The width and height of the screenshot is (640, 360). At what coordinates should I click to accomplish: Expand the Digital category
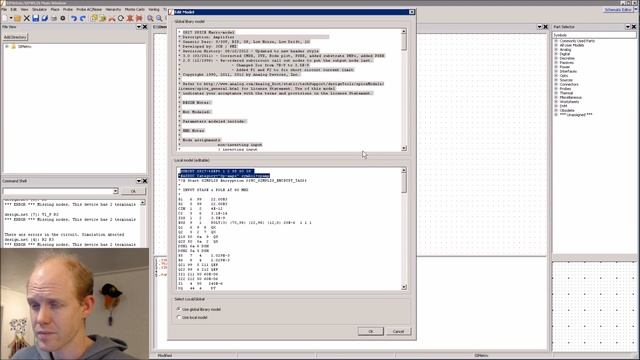556,54
